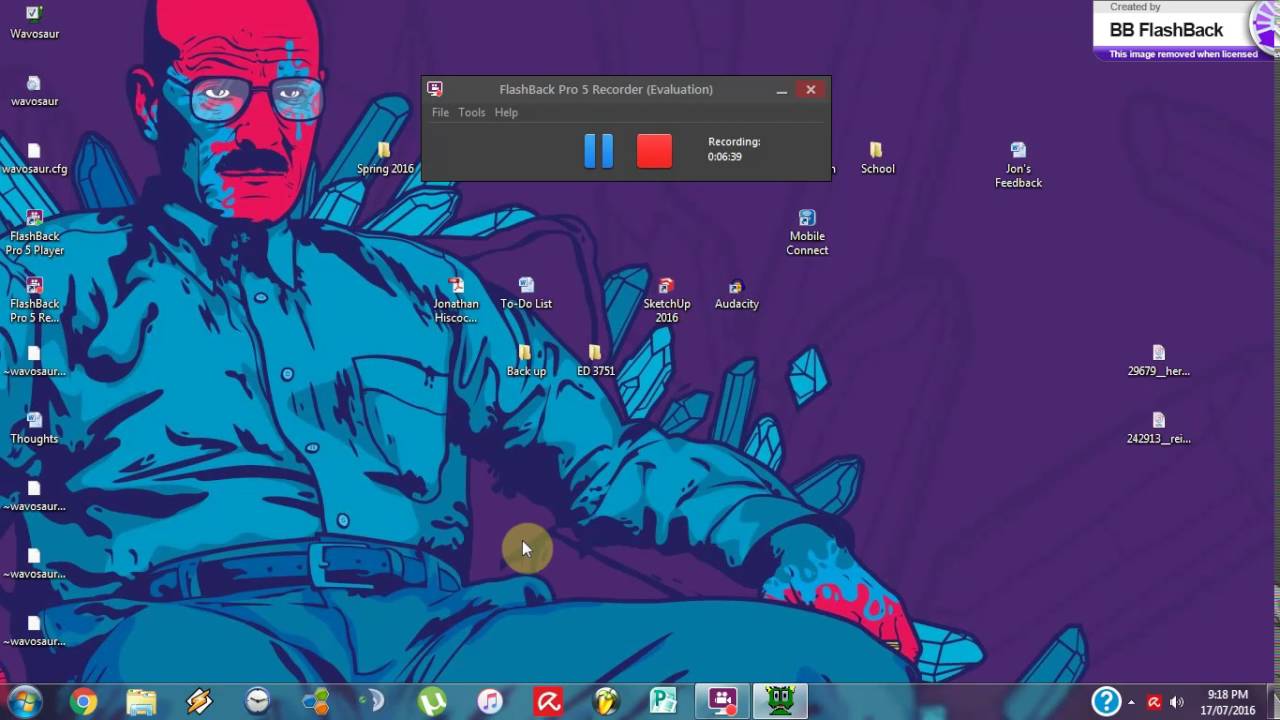Minimize the FlashBack Pro 5 Recorder window
The height and width of the screenshot is (720, 1280).
tap(782, 90)
